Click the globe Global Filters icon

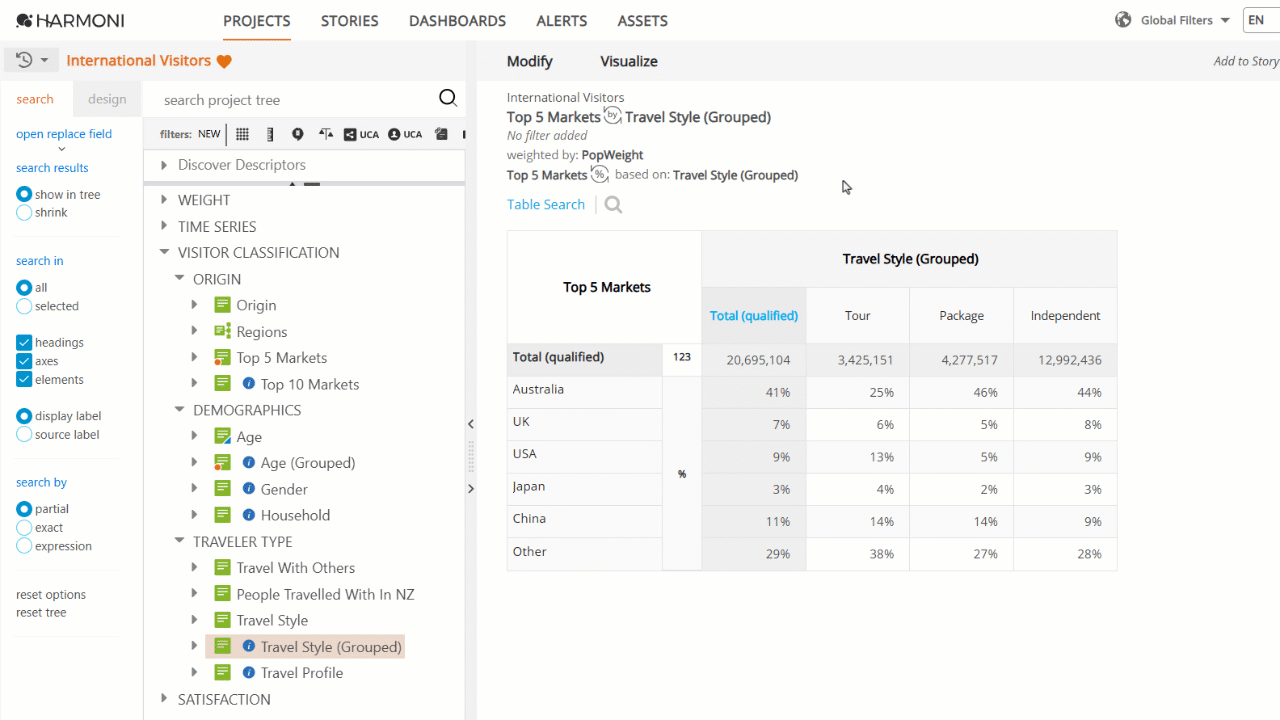tap(1123, 20)
